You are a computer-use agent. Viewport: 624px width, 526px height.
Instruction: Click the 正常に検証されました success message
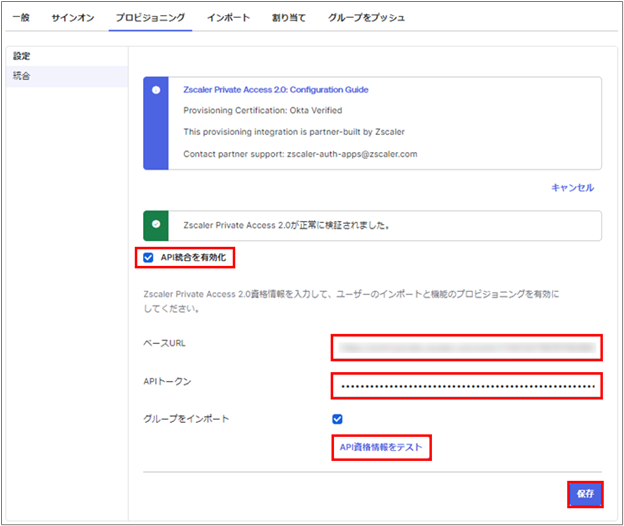[x=286, y=225]
